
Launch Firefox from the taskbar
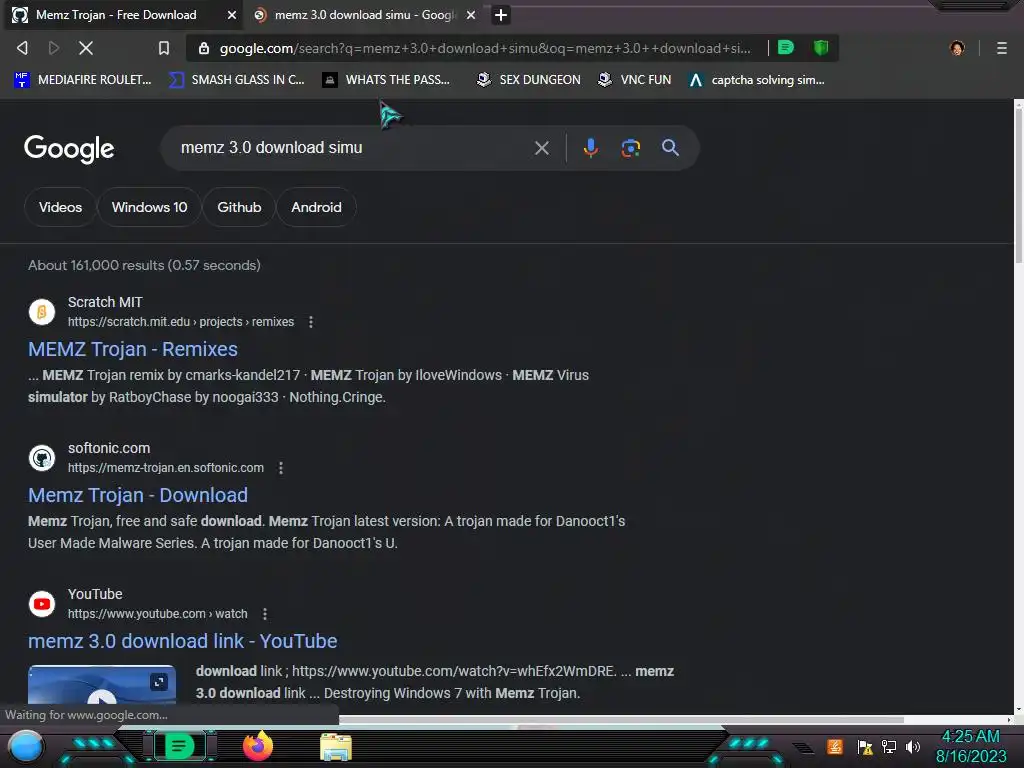(257, 746)
